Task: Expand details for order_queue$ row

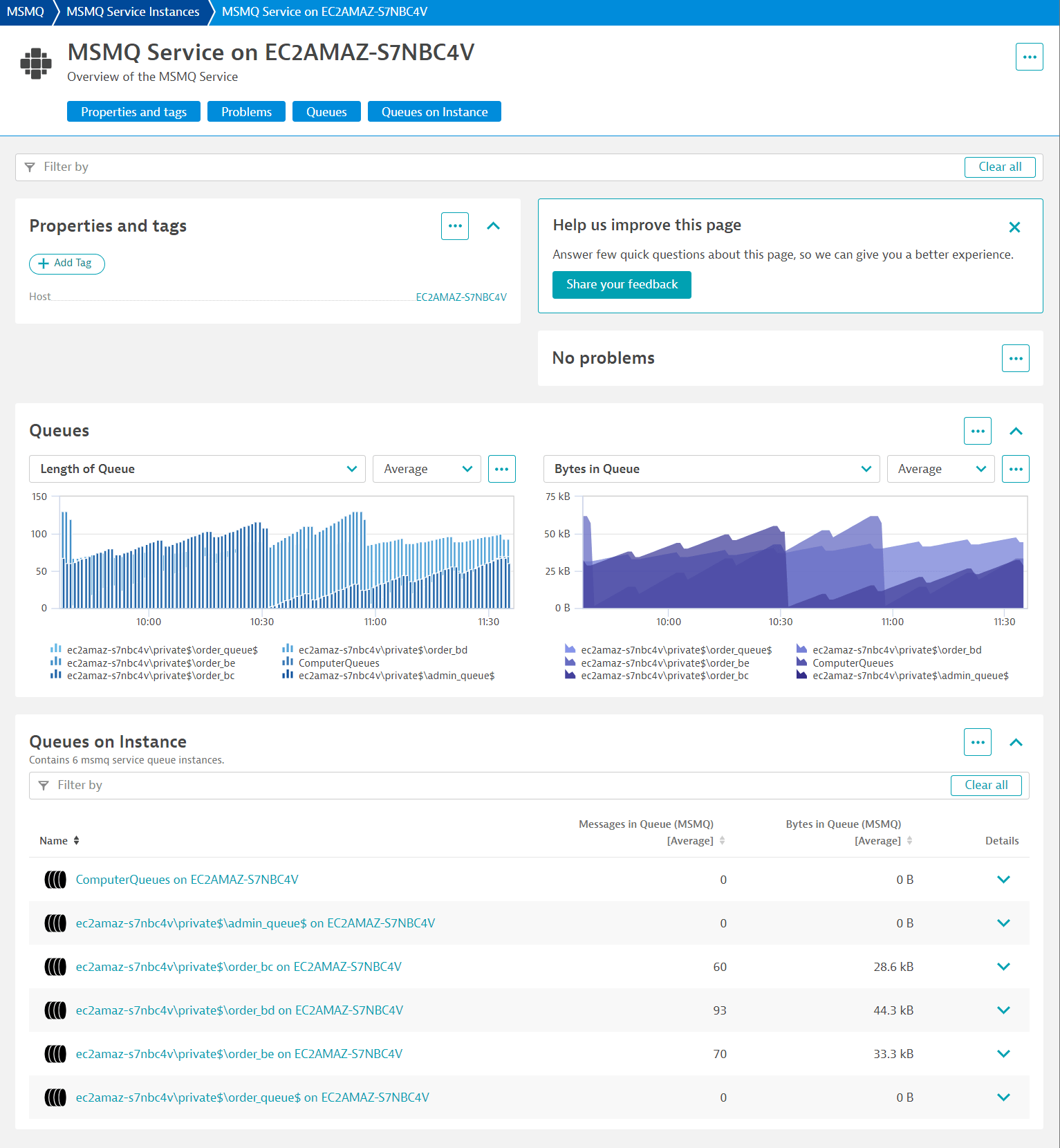Action: click(1003, 1098)
